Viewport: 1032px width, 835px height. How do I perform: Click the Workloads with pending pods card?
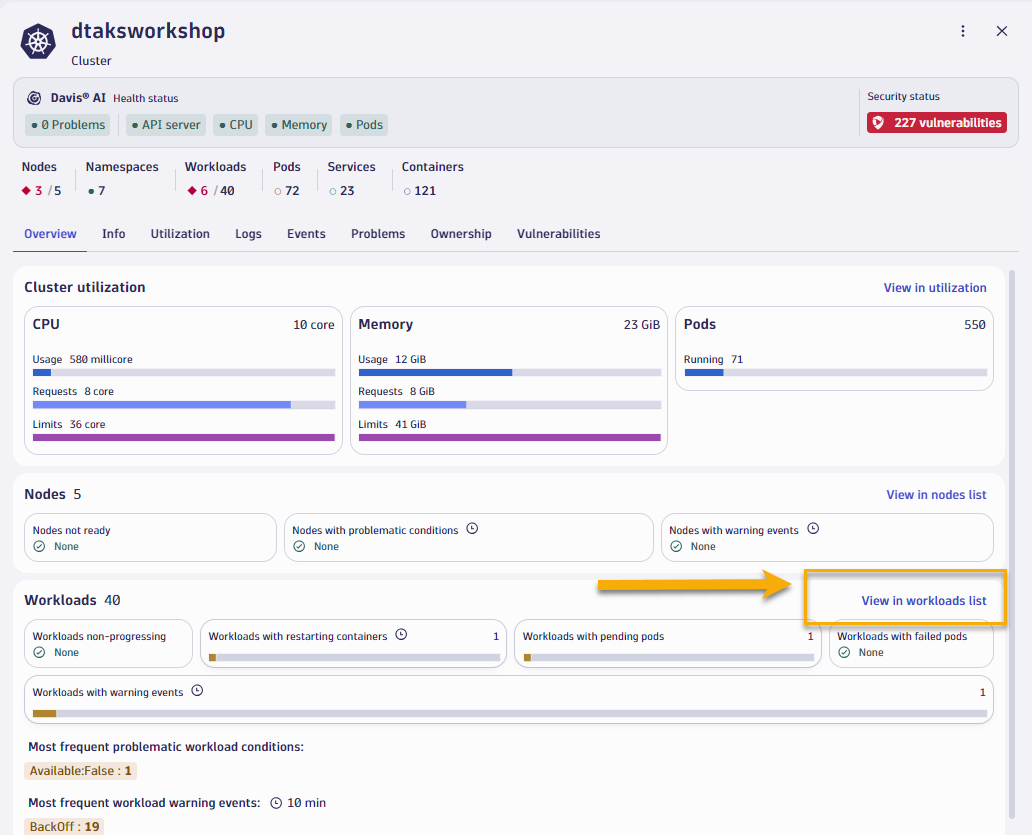tap(667, 645)
